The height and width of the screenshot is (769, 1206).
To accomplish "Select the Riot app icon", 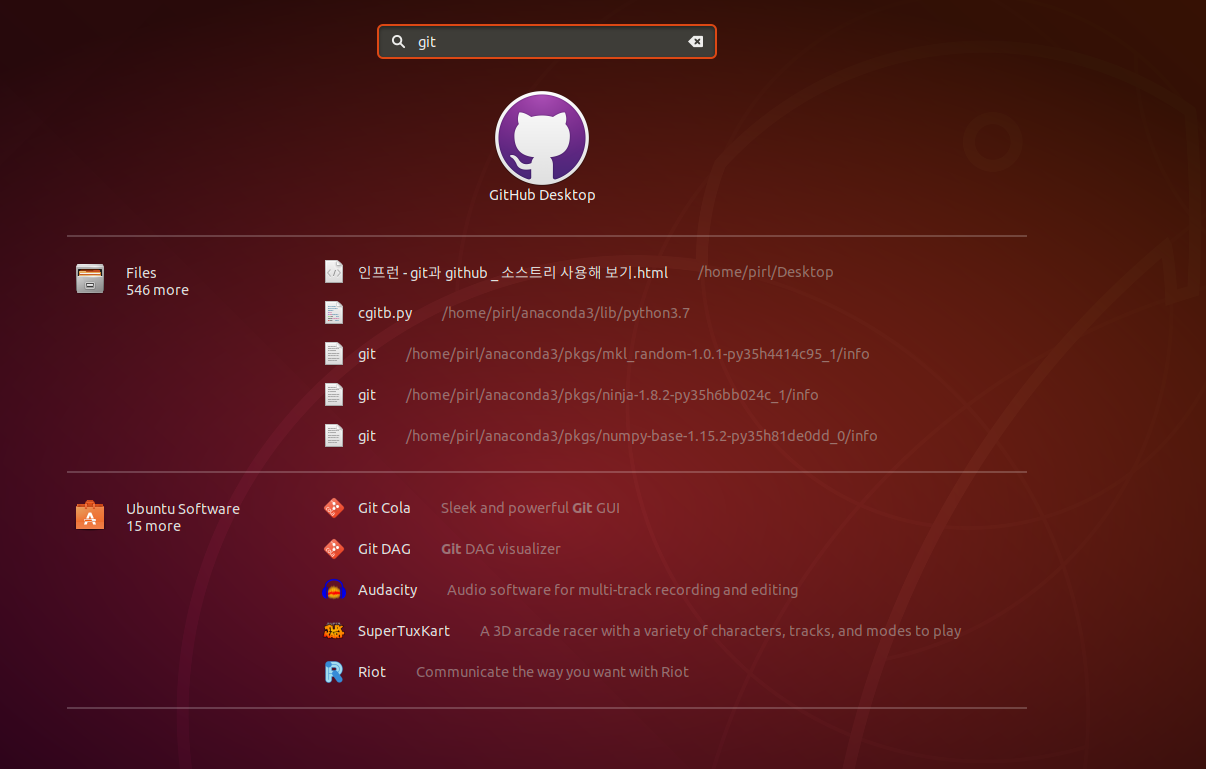I will (334, 672).
